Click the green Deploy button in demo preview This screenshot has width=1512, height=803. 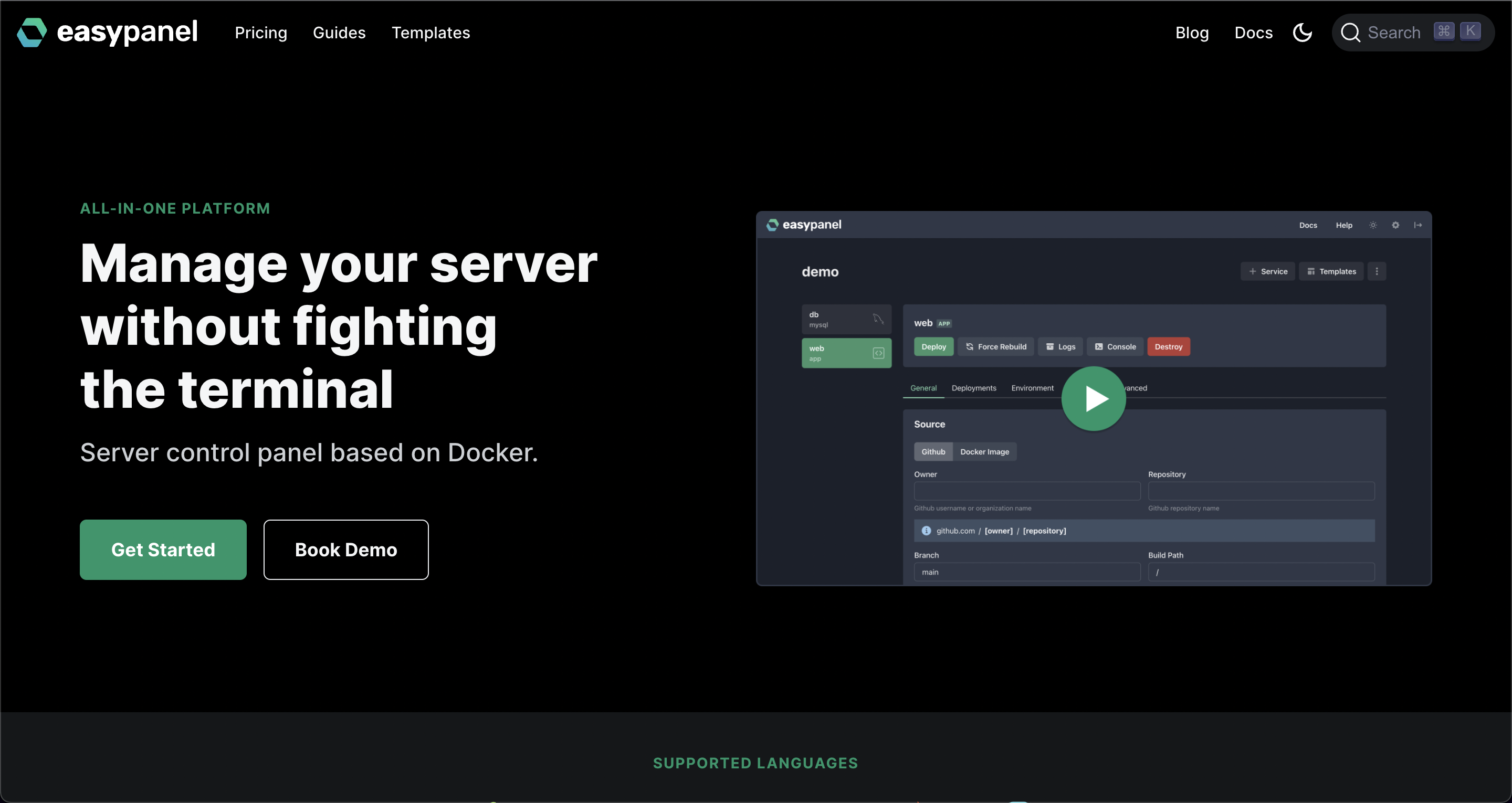click(x=934, y=346)
